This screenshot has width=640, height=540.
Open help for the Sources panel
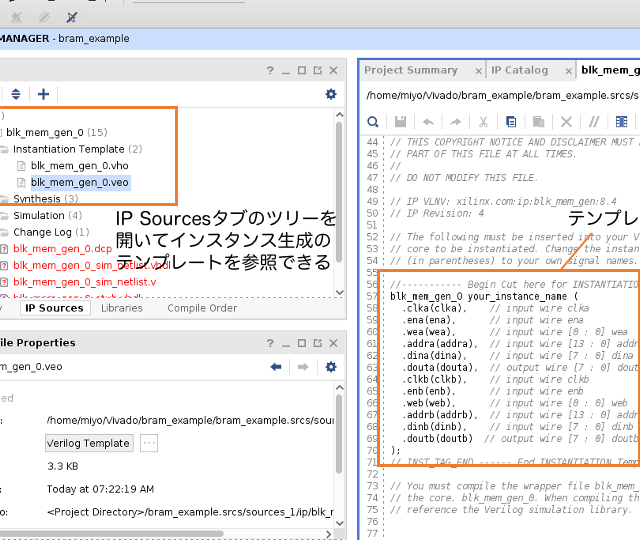[x=269, y=70]
